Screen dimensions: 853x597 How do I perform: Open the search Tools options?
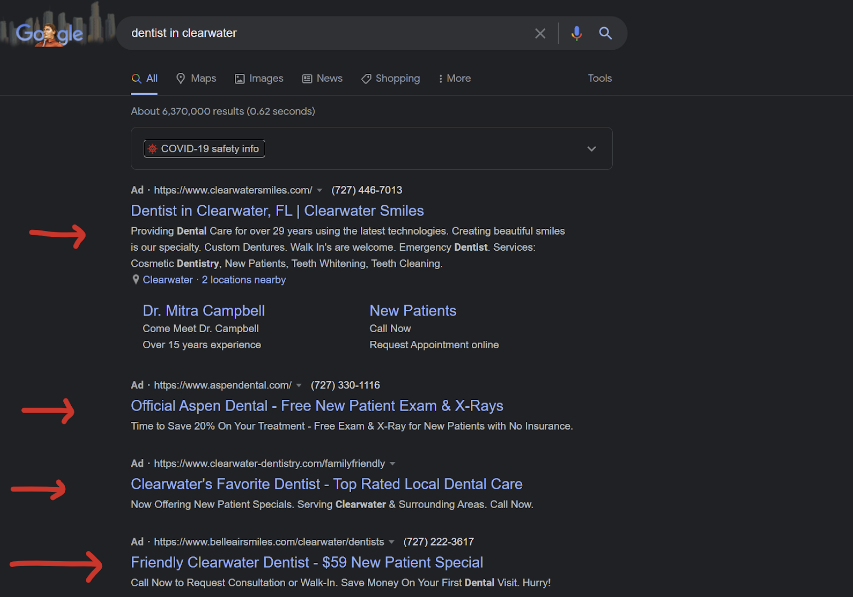[599, 78]
